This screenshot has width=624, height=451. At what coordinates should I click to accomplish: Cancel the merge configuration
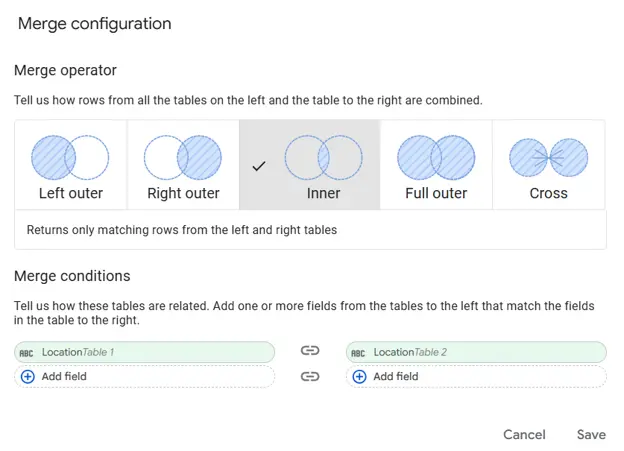click(x=524, y=435)
